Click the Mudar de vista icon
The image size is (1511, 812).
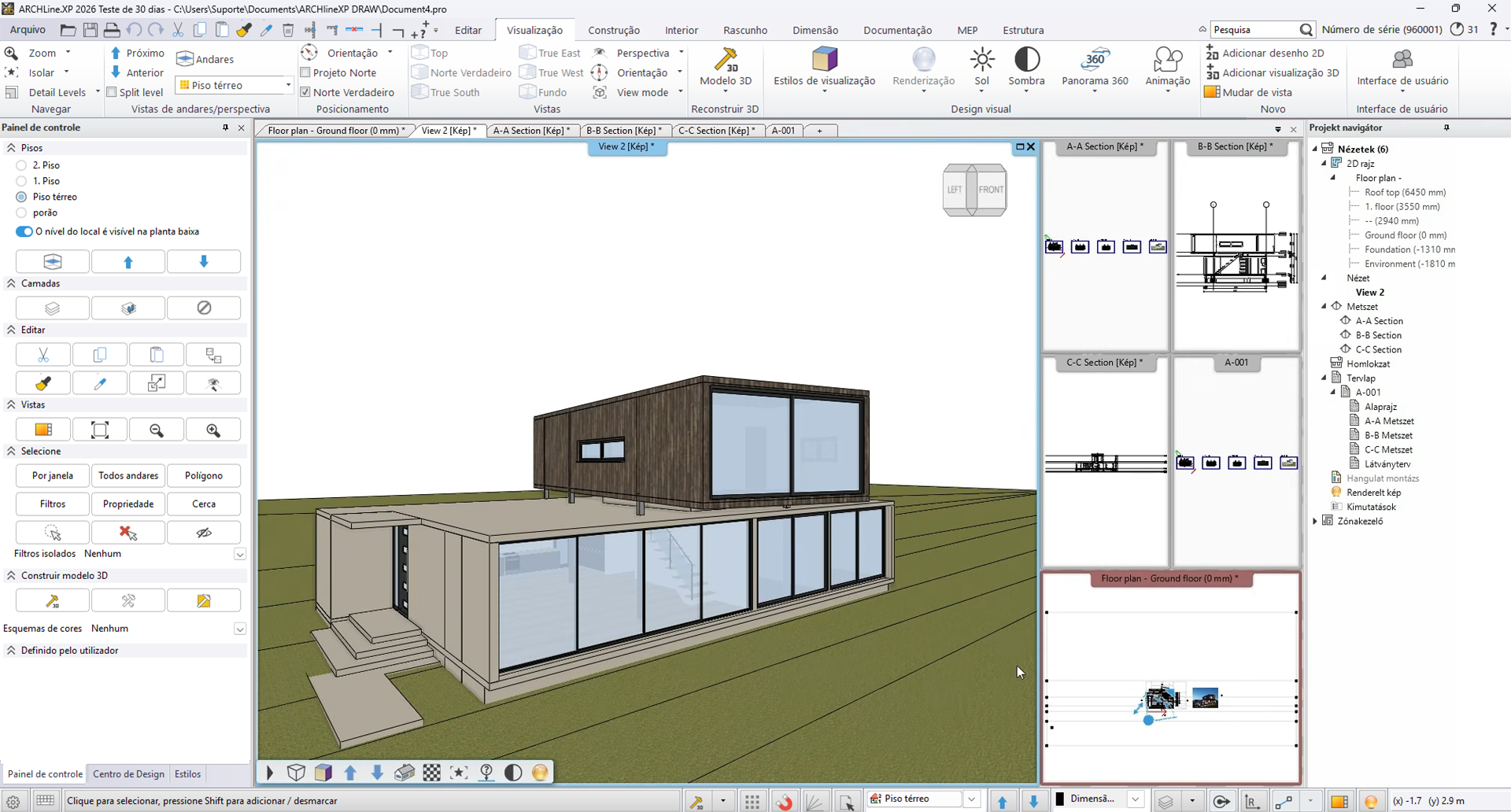click(x=1212, y=92)
